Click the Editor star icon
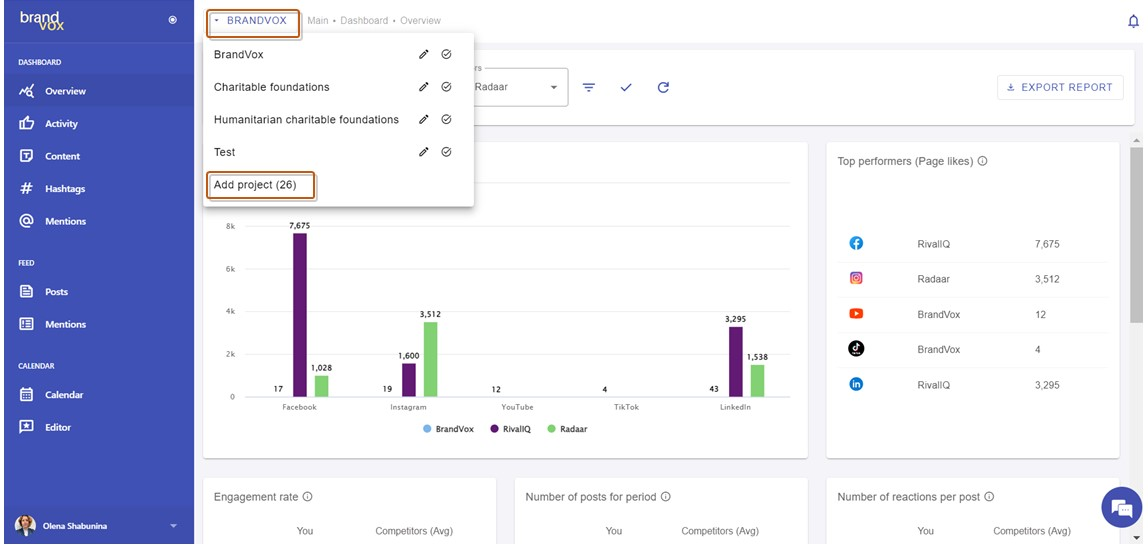This screenshot has height=552, width=1148. point(26,427)
